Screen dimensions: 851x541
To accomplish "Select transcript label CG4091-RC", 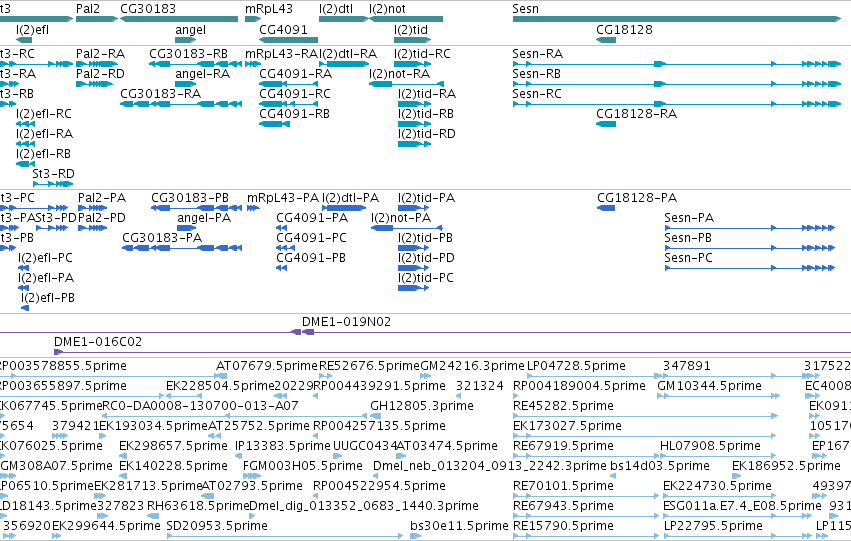I will pos(295,94).
